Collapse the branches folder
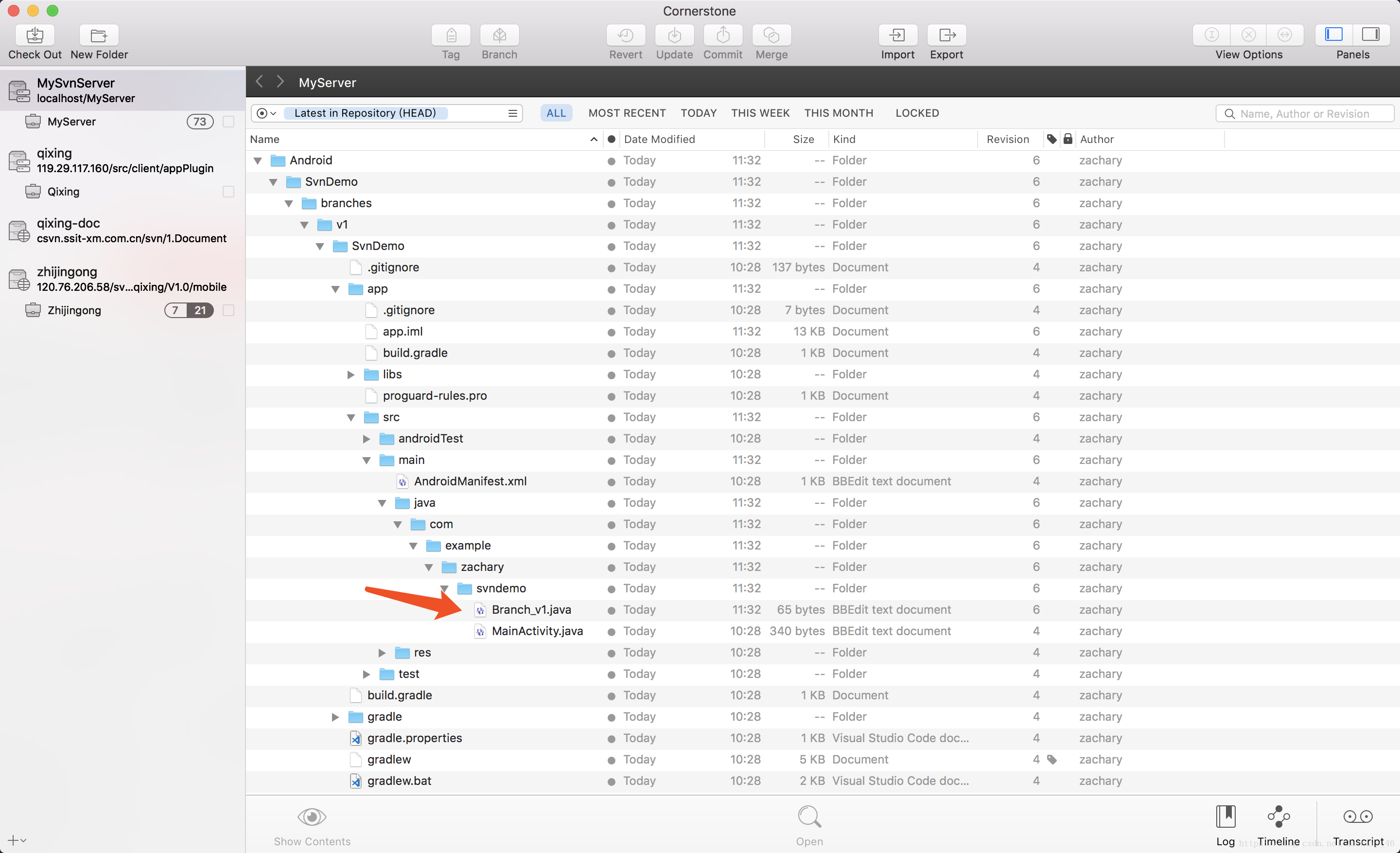The height and width of the screenshot is (853, 1400). coord(289,203)
